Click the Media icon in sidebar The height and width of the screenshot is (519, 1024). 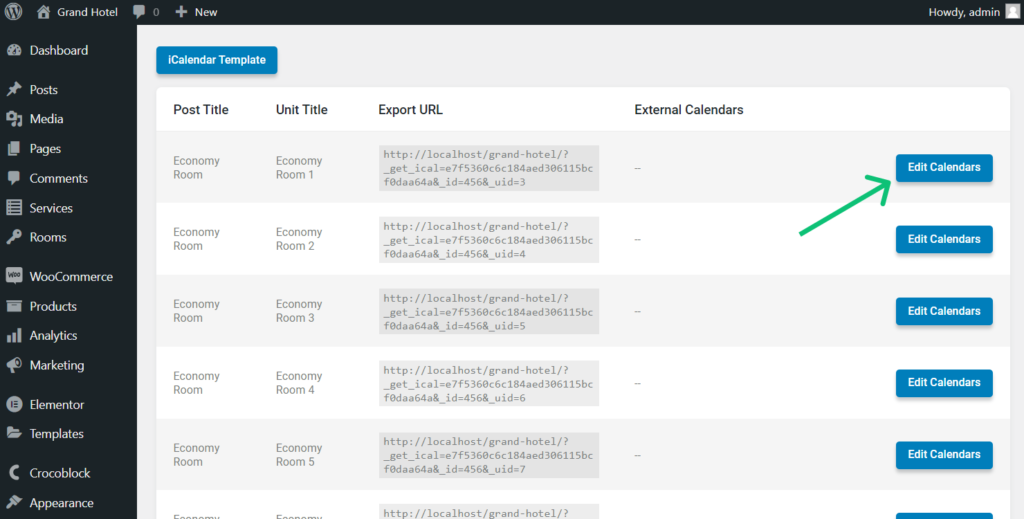pos(14,119)
